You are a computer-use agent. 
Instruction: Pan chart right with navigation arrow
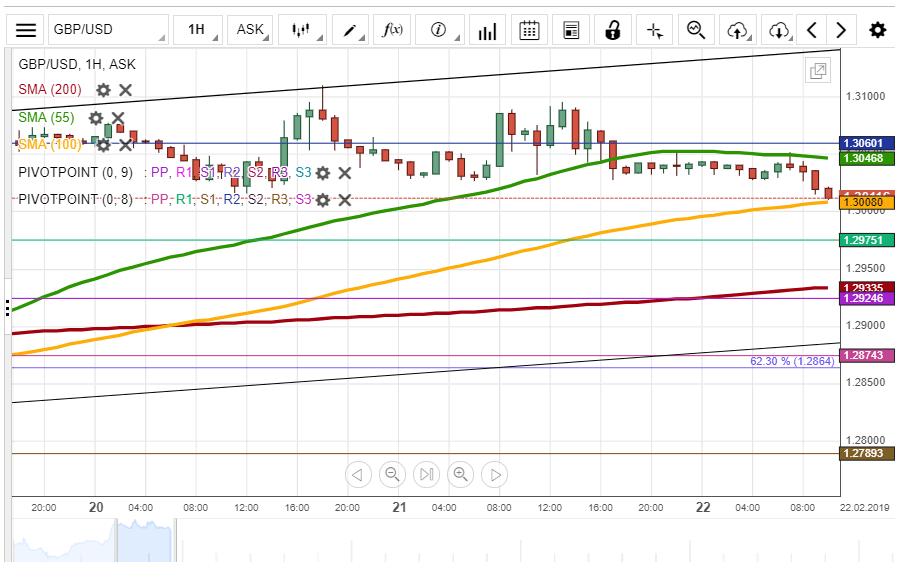[x=495, y=475]
